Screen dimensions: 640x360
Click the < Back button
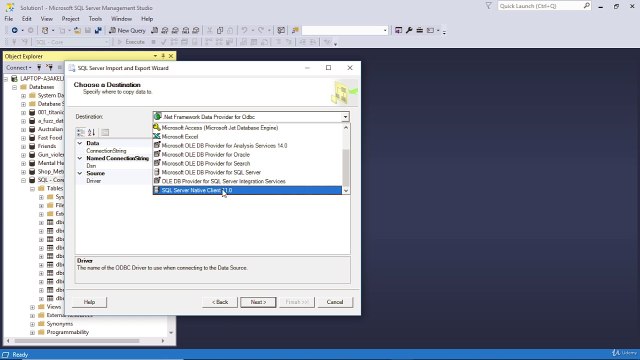coord(220,302)
